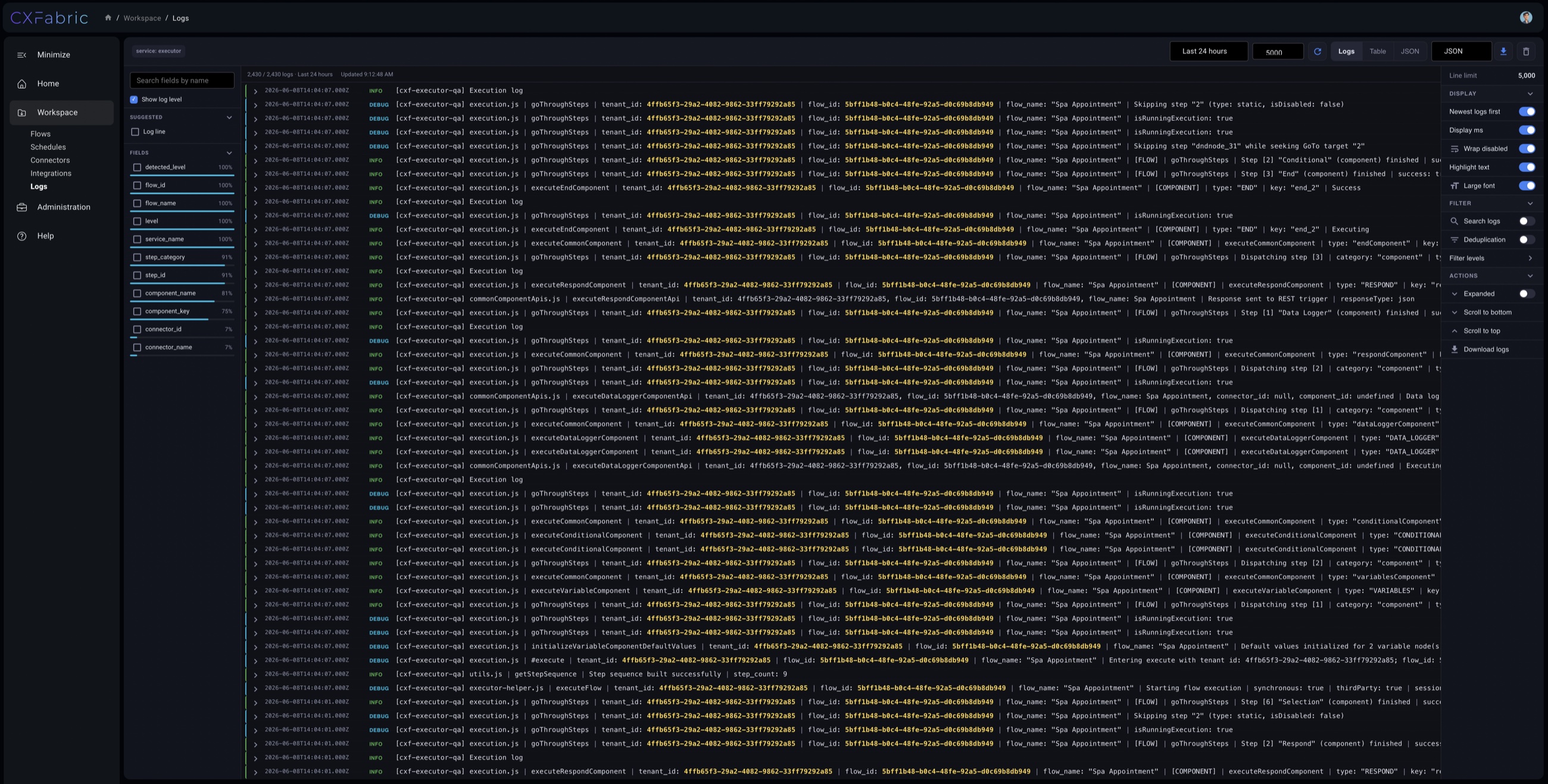Screen dimensions: 1548x784
Task: Check the component_name field checkbox
Action: pos(137,293)
